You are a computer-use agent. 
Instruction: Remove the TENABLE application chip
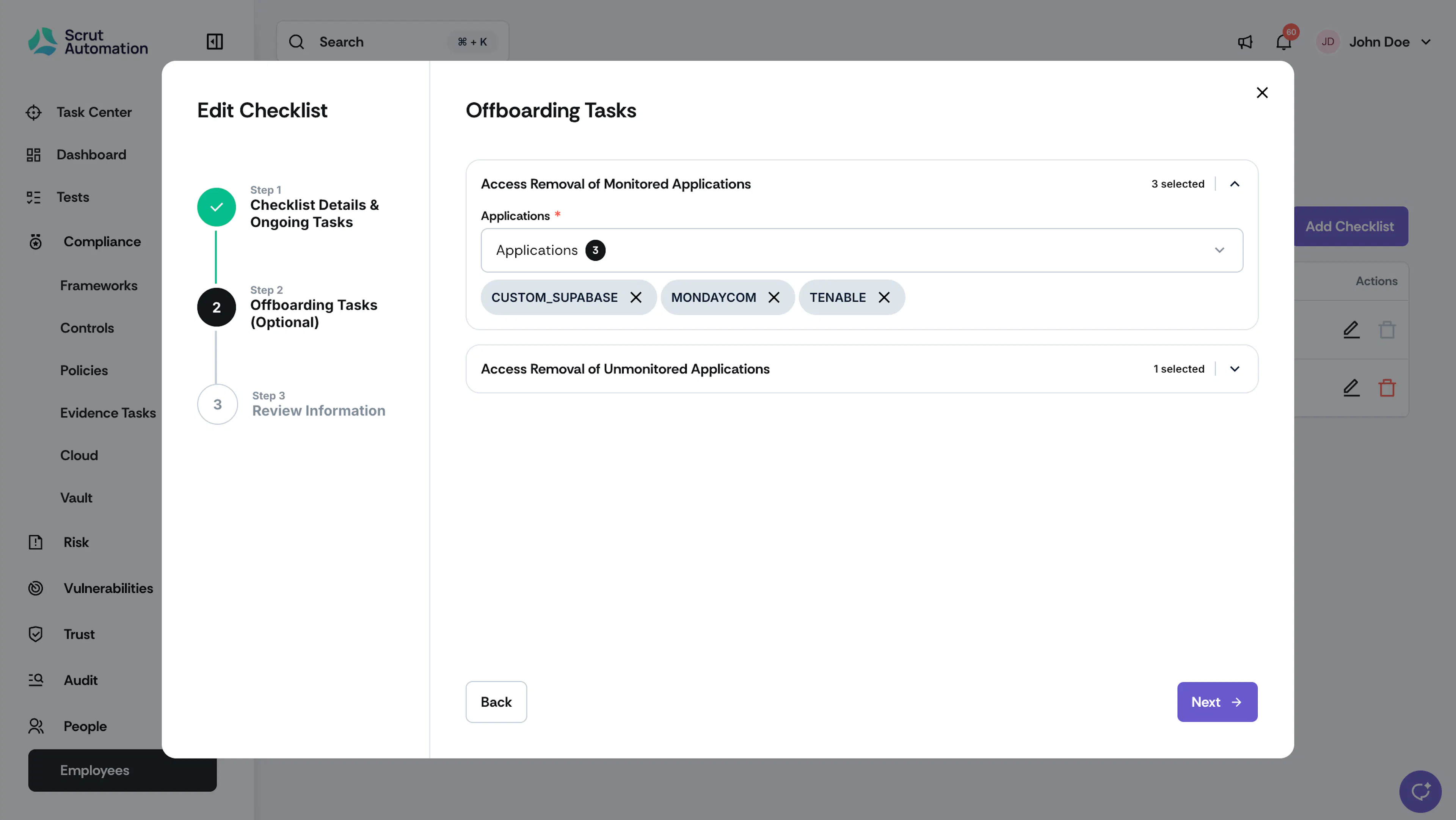coord(884,297)
